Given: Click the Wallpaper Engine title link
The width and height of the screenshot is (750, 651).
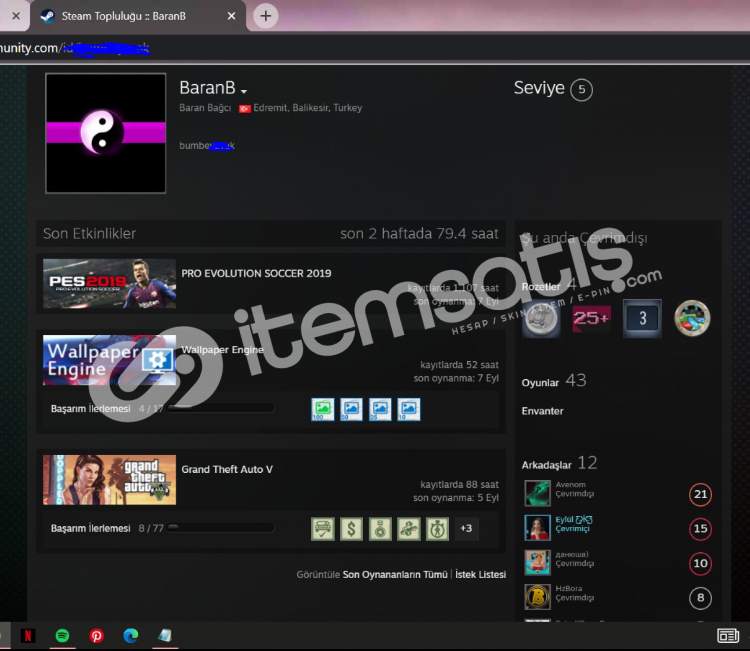Looking at the screenshot, I should tap(222, 350).
